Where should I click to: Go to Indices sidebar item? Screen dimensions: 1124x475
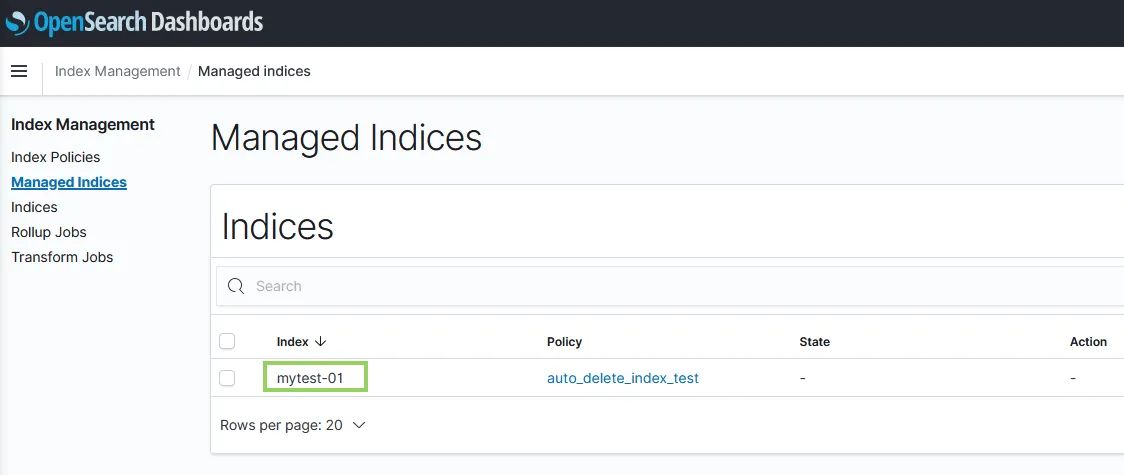pos(34,207)
